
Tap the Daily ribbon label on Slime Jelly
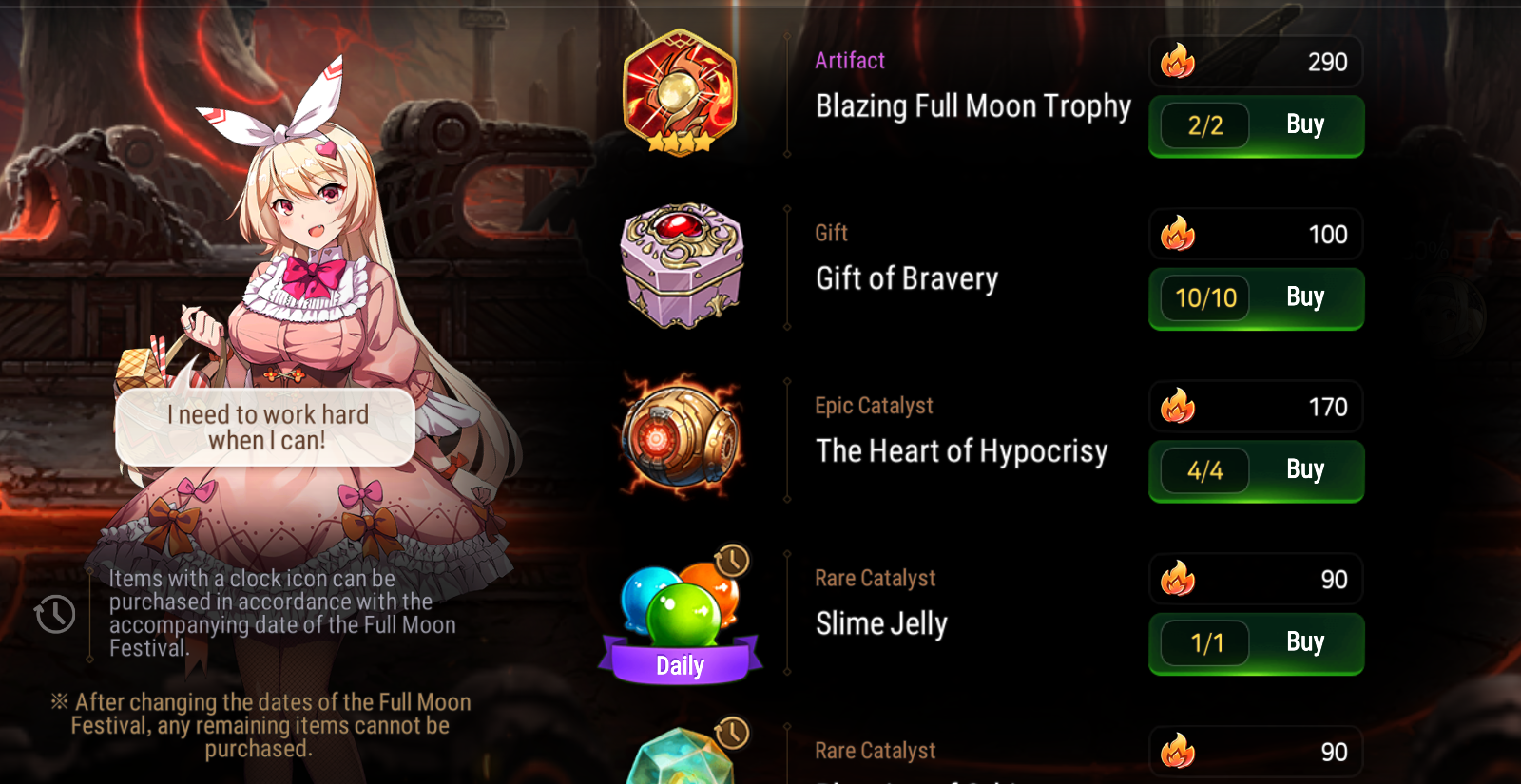point(680,664)
